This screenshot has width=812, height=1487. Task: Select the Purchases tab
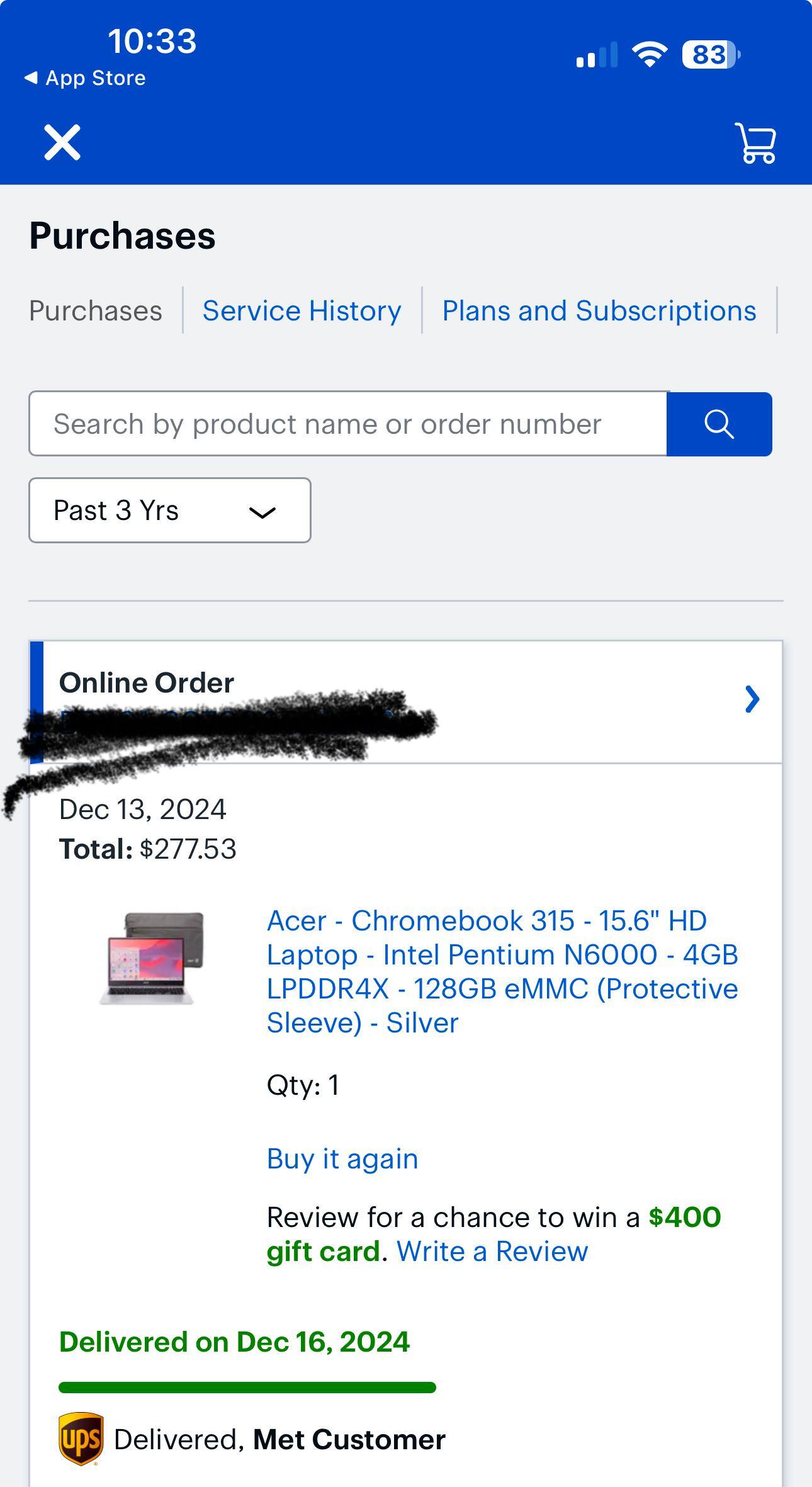point(96,310)
